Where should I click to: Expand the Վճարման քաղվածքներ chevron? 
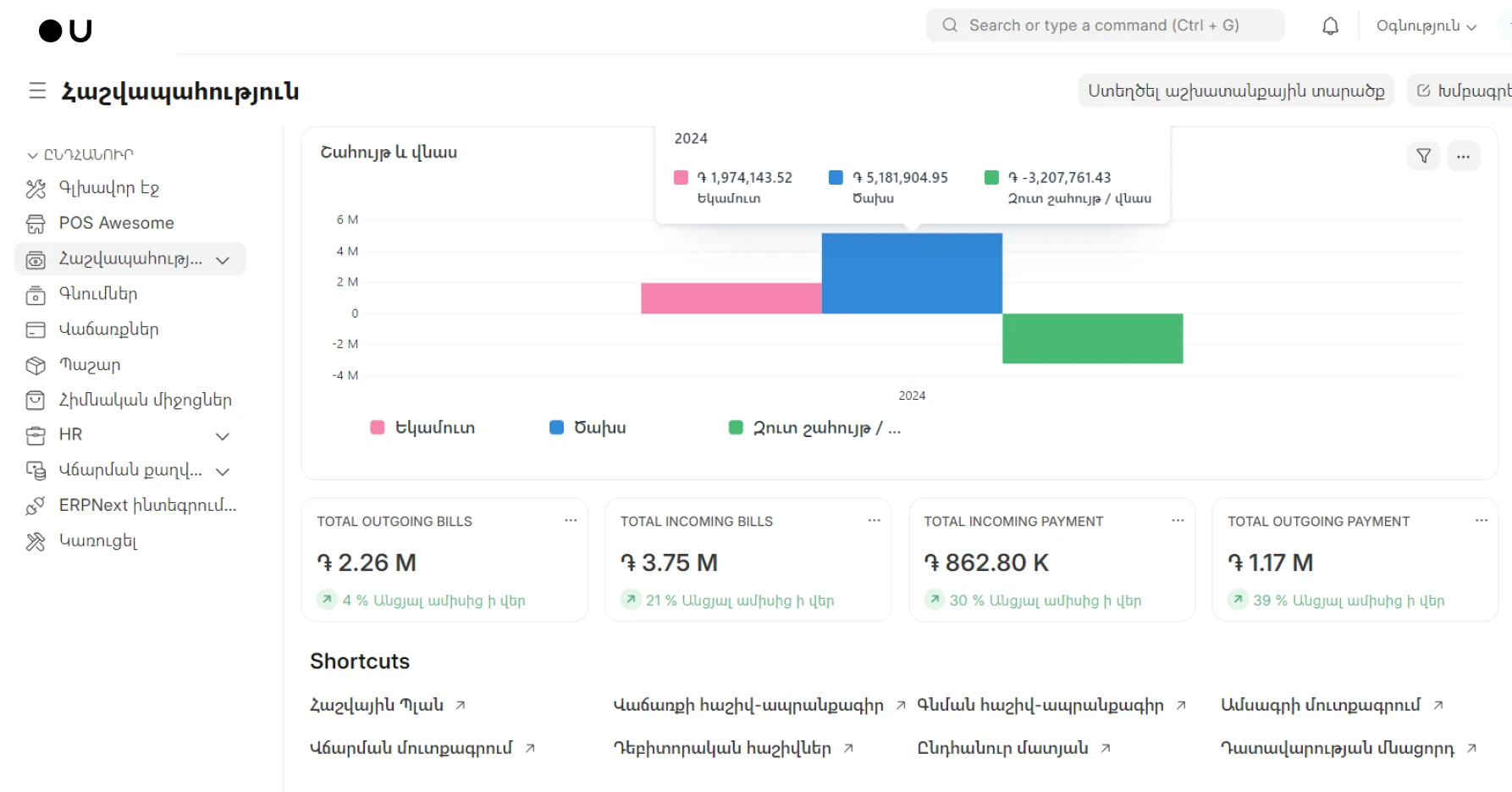point(223,471)
